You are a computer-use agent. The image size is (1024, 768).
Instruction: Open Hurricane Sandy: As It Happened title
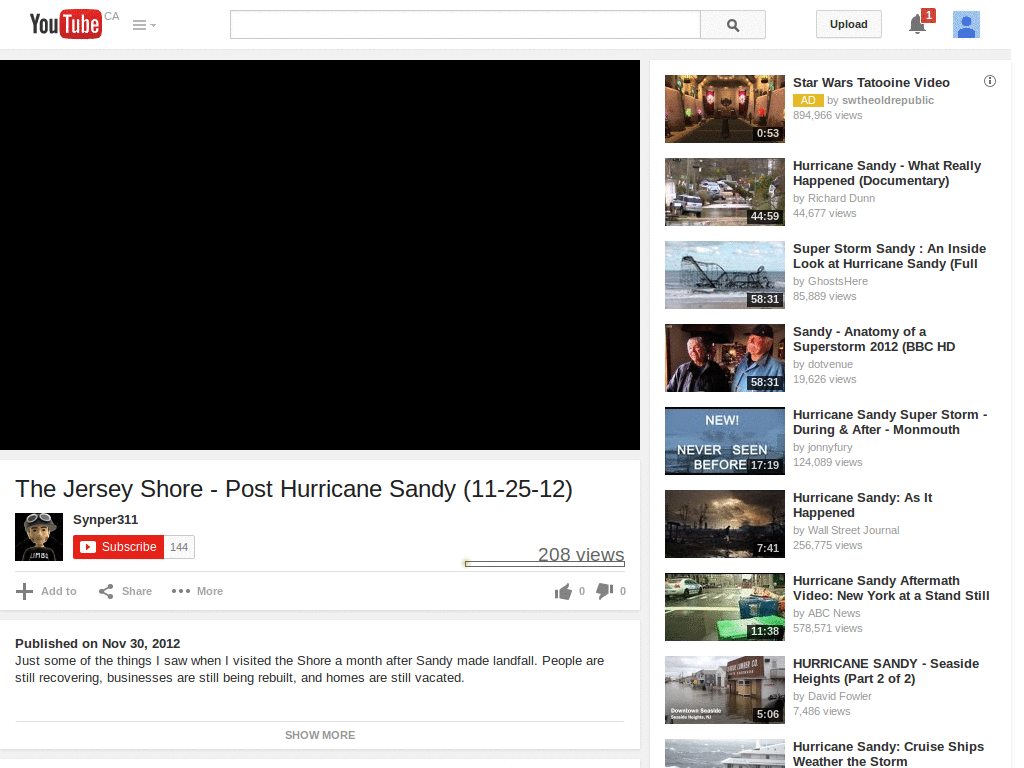tap(863, 505)
